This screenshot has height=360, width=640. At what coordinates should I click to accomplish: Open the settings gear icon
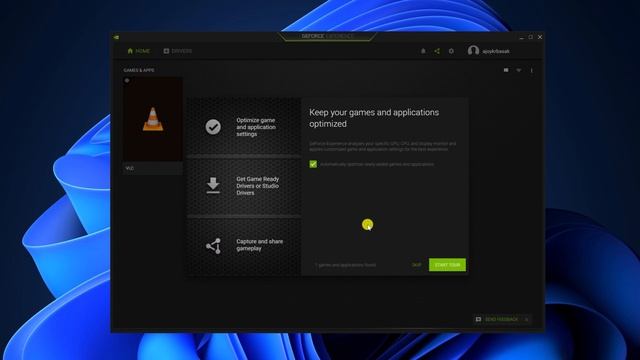click(x=451, y=51)
